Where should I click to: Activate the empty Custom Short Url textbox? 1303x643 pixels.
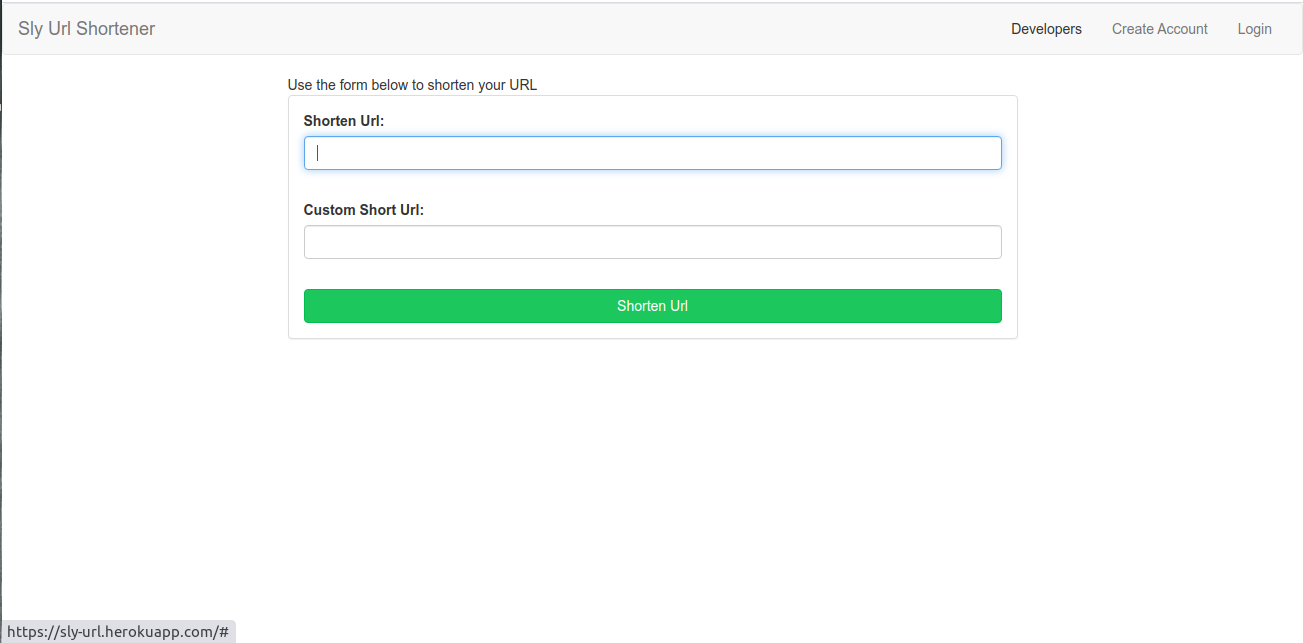point(652,242)
